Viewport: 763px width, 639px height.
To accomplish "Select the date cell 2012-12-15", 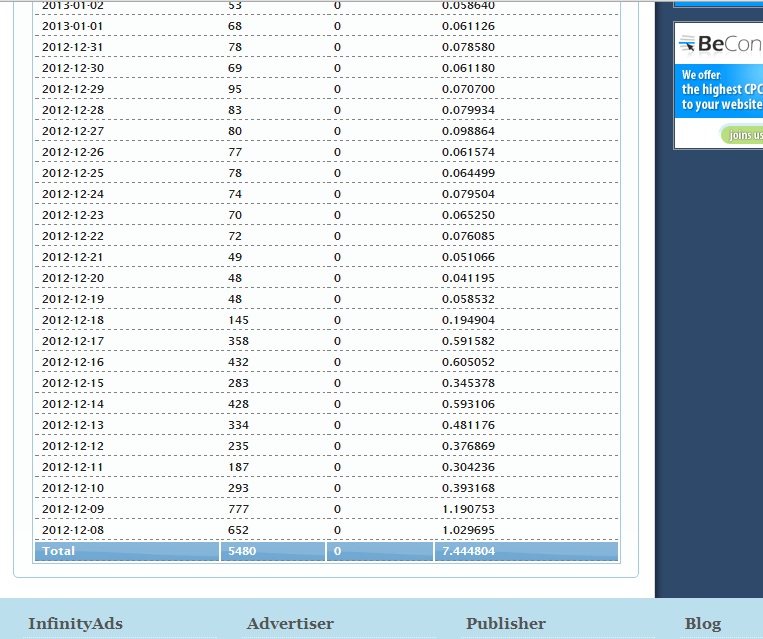I will (x=73, y=383).
